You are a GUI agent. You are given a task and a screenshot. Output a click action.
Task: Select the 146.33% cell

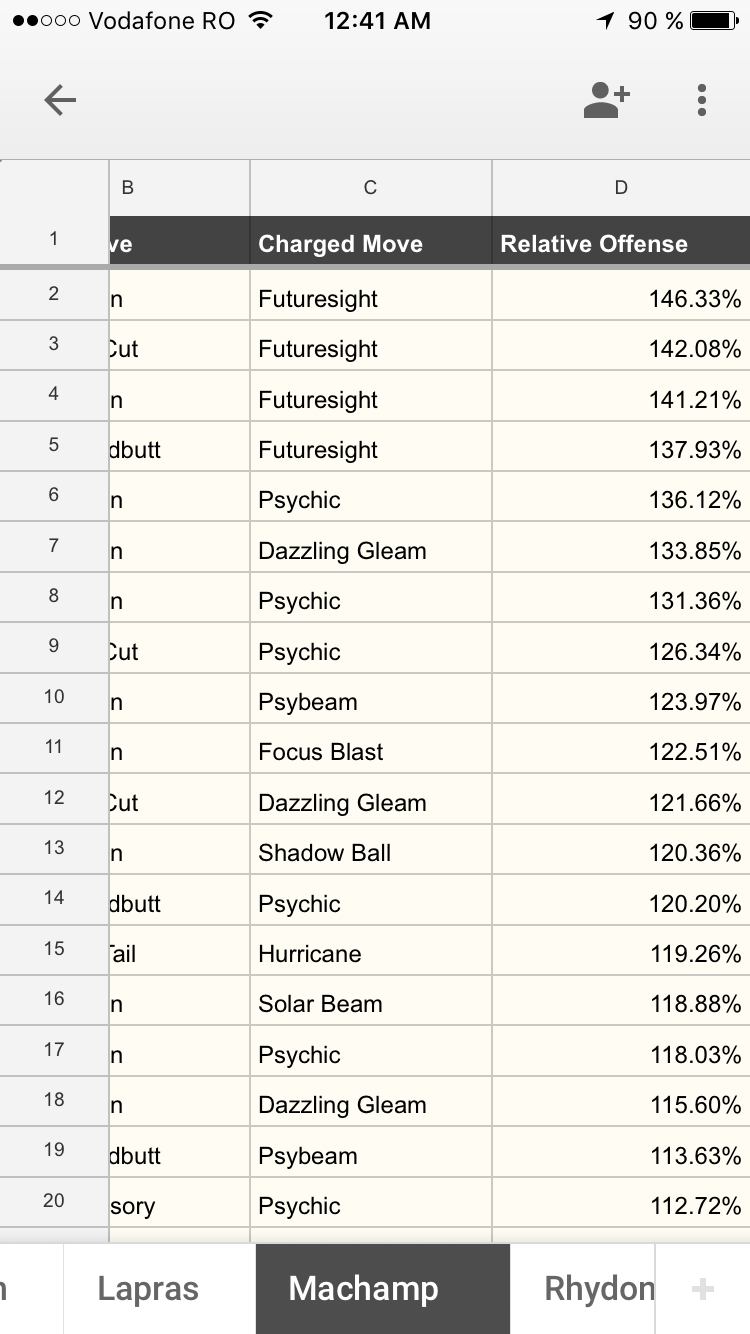tap(621, 297)
